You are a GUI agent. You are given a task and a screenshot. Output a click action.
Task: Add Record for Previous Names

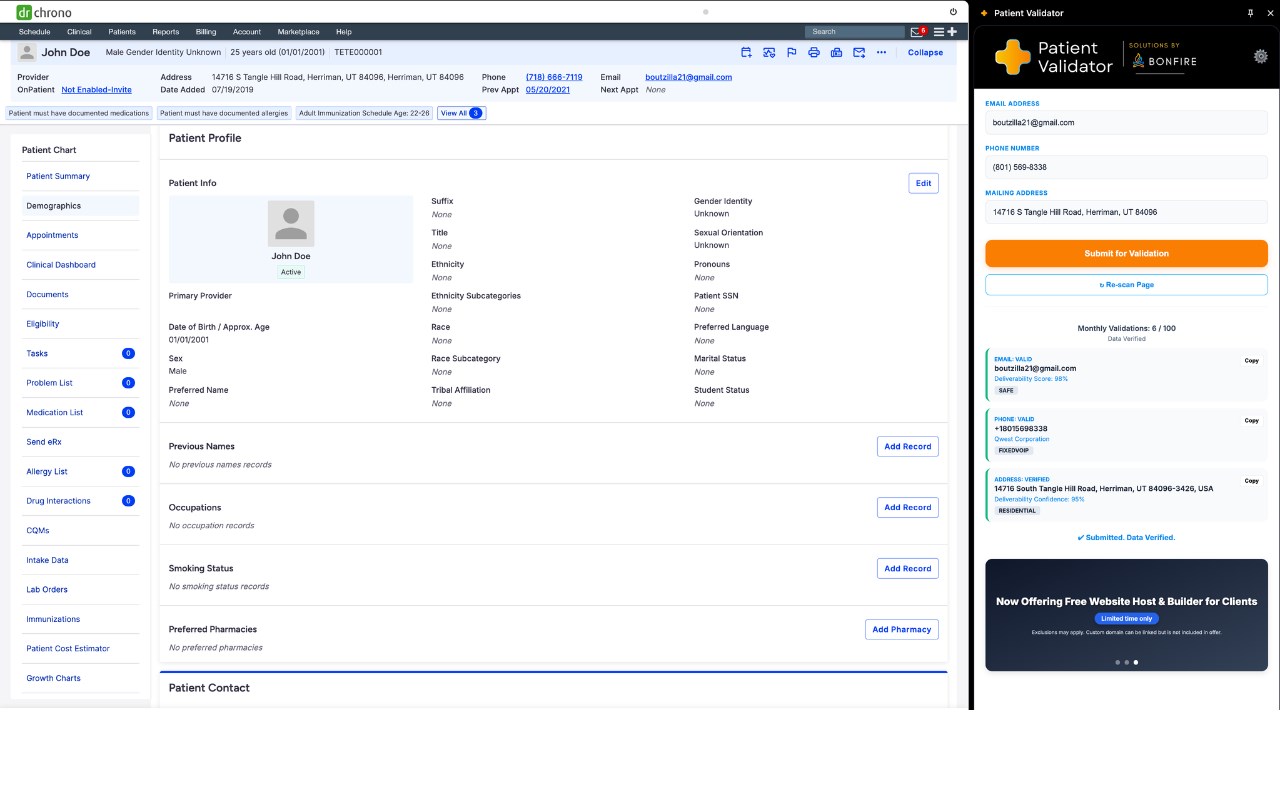908,447
